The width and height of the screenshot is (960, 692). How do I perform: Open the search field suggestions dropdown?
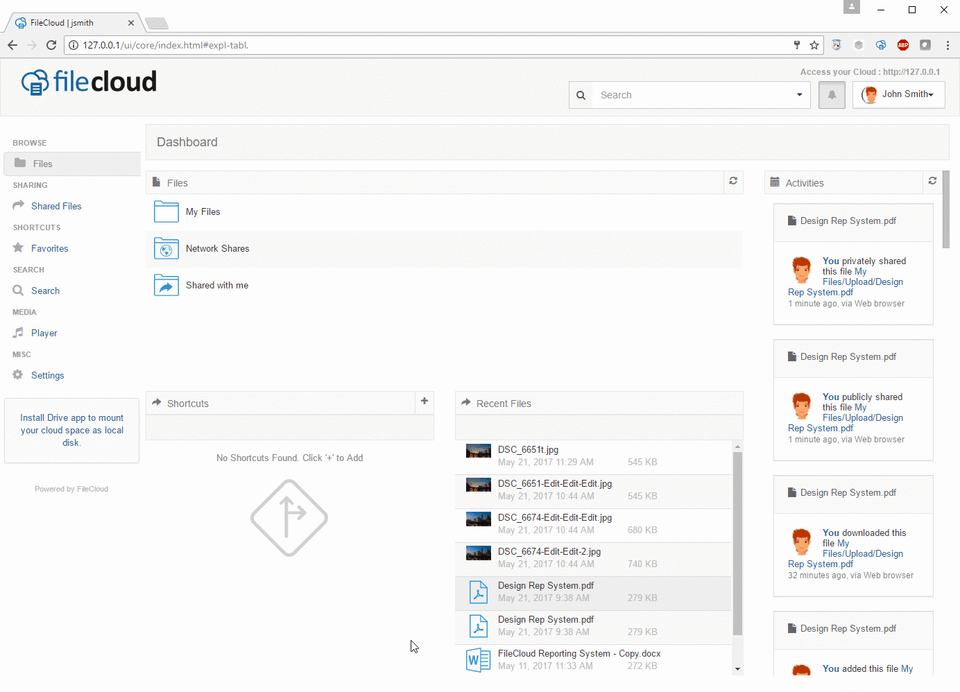[801, 94]
